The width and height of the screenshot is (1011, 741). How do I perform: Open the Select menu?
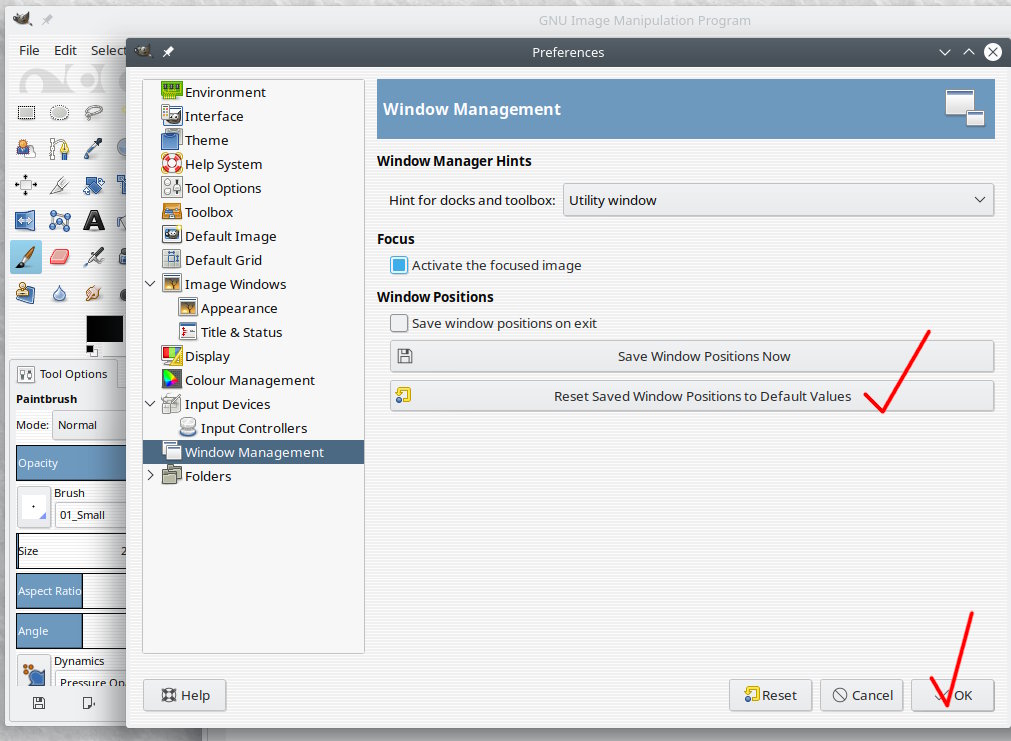pyautogui.click(x=108, y=50)
